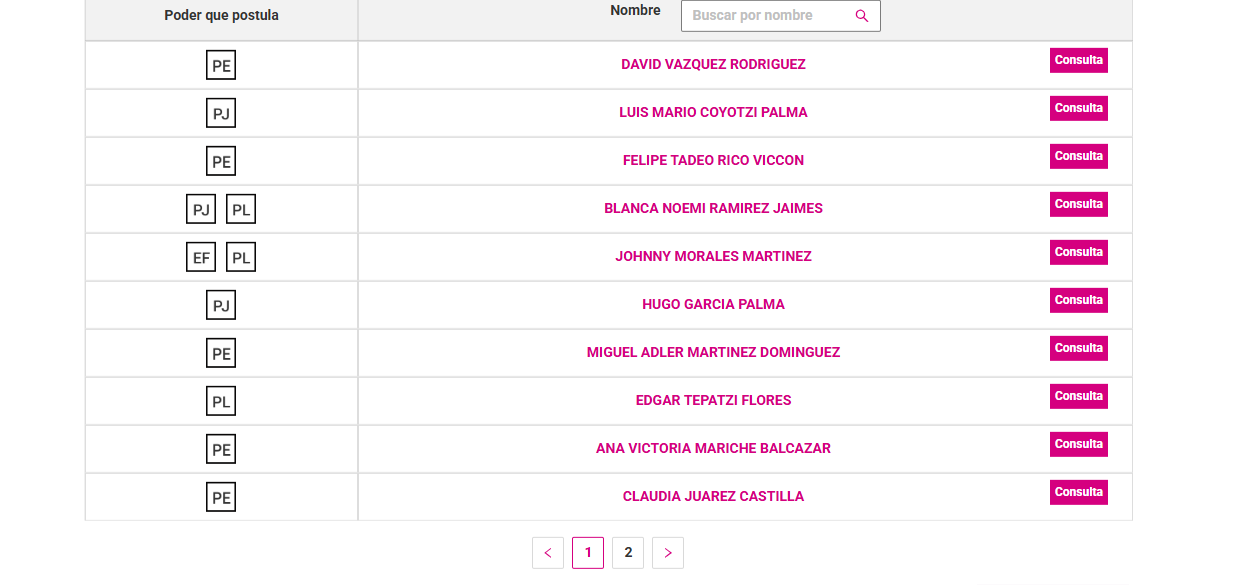This screenshot has width=1241, height=585.
Task: Click the Nombre column header label
Action: coord(635,10)
